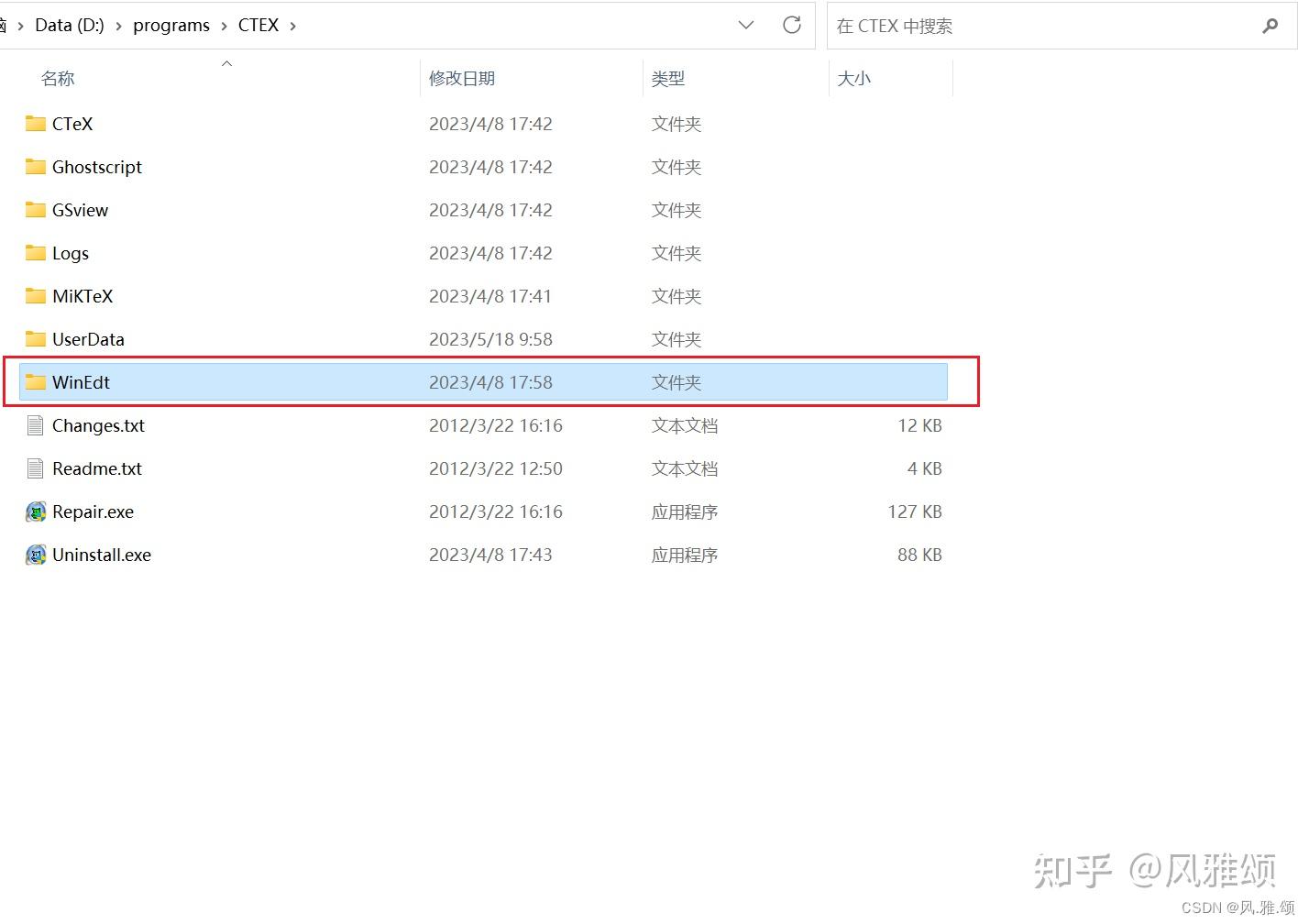Open Changes.txt text document
The height and width of the screenshot is (924, 1309).
pos(98,425)
